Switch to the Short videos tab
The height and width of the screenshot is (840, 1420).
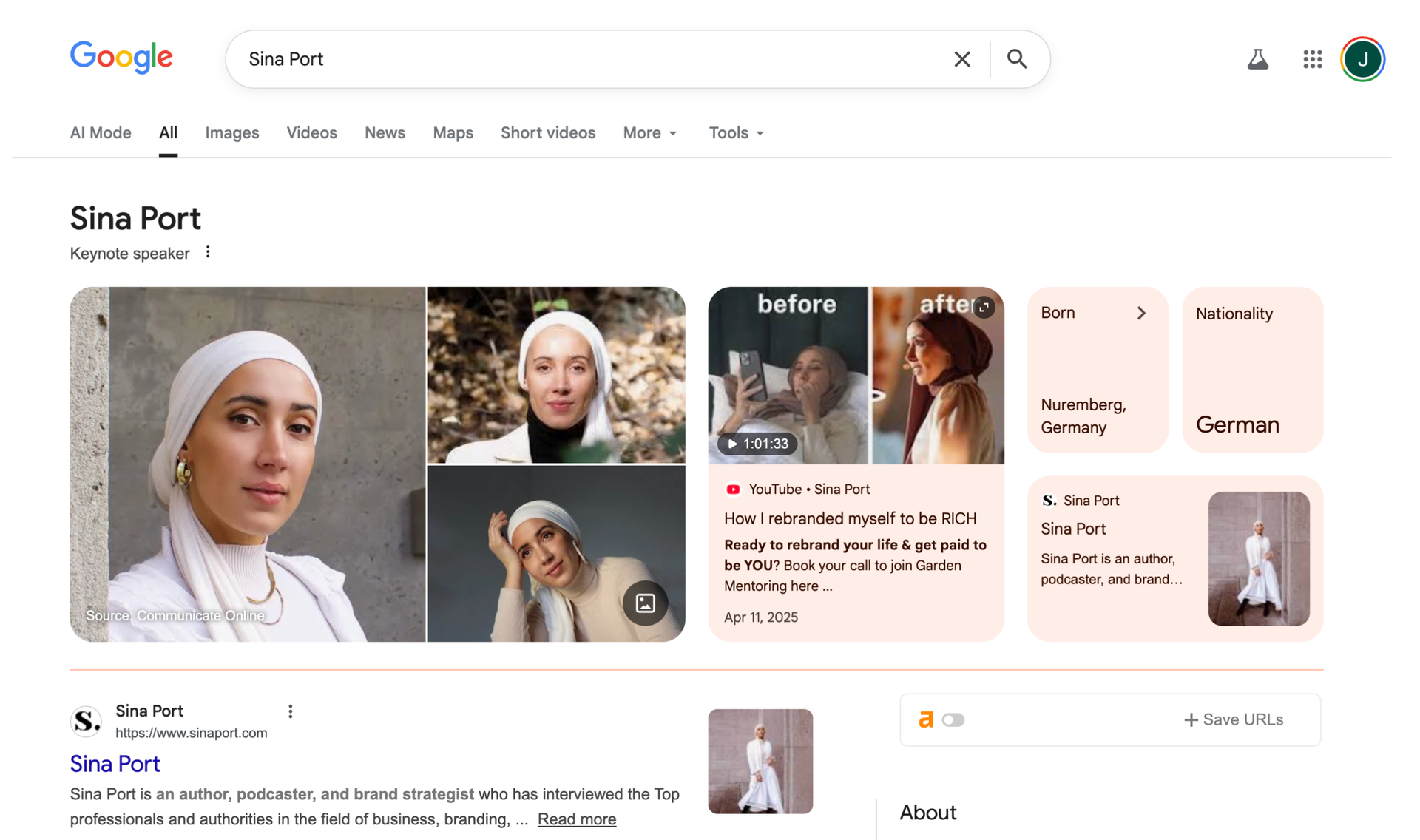(548, 133)
